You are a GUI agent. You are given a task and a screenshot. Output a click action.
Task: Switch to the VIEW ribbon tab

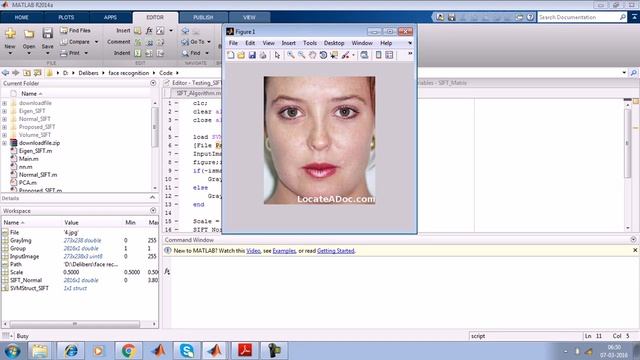click(x=249, y=18)
